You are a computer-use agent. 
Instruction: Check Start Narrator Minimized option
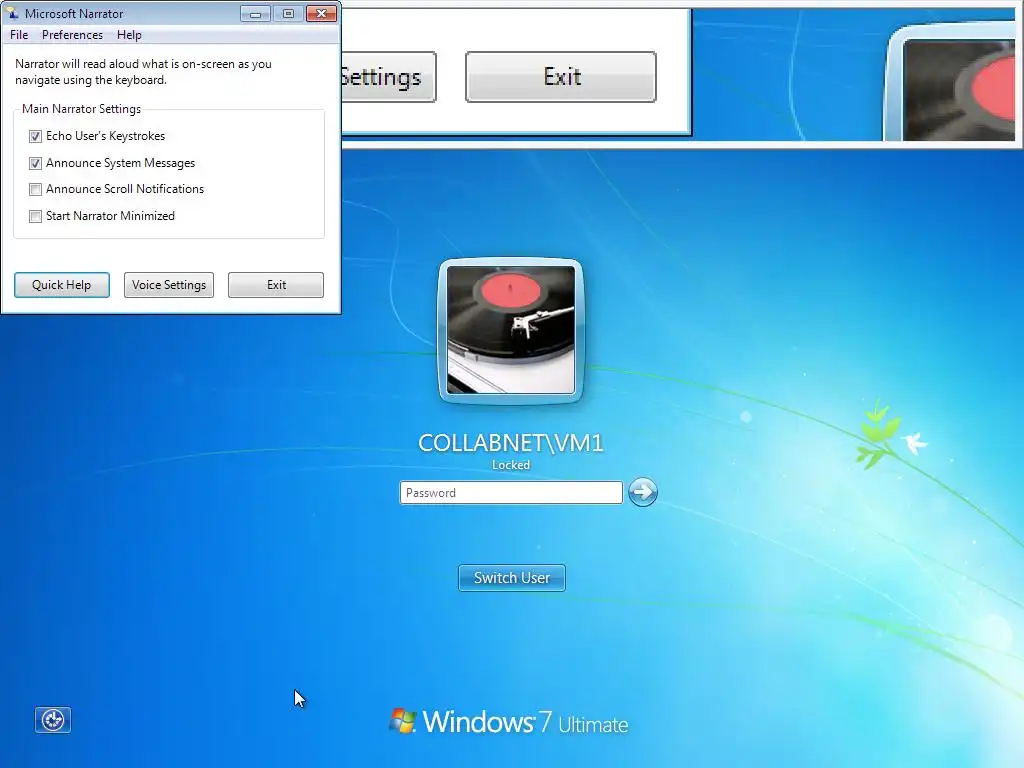[35, 216]
